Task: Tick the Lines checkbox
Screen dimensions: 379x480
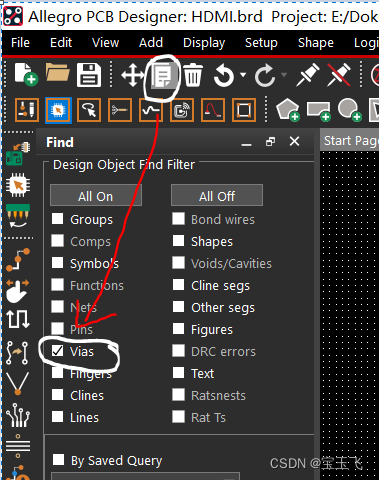Action: point(57,417)
